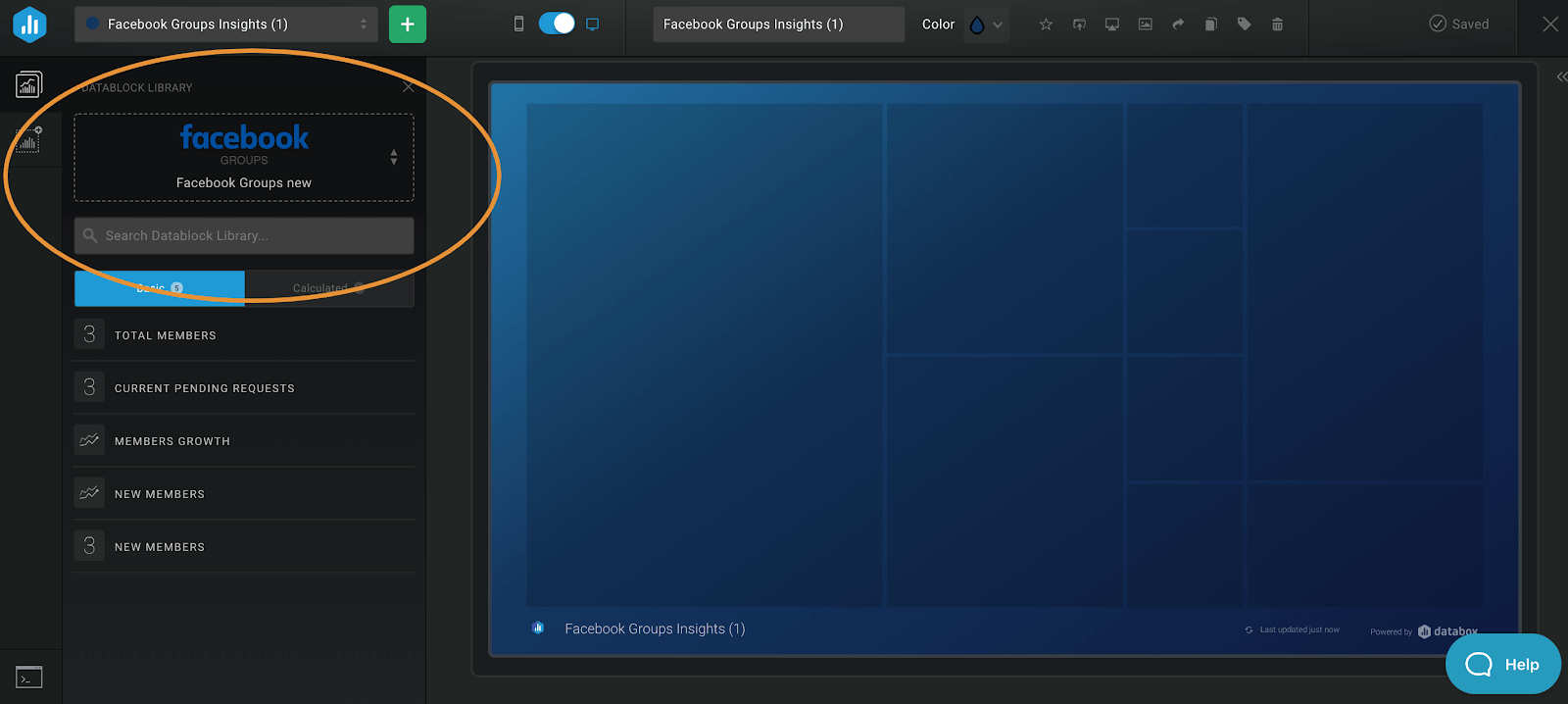
Task: Open the Color theme picker
Action: pyautogui.click(x=985, y=25)
